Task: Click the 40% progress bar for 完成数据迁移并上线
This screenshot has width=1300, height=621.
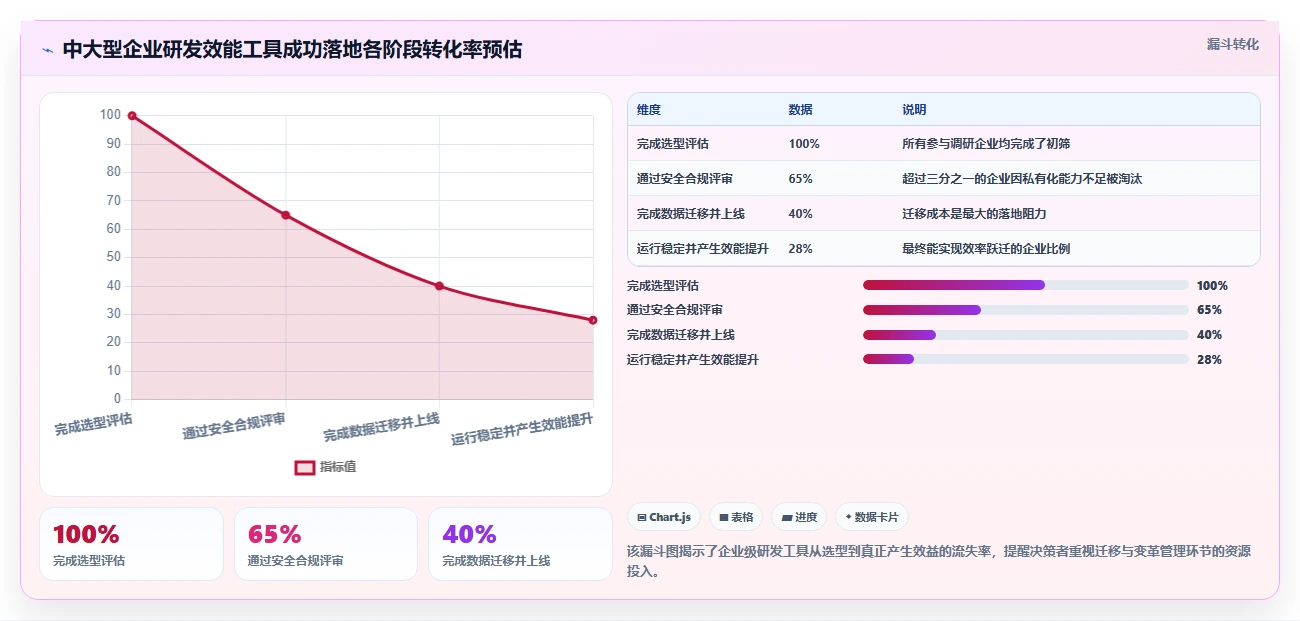Action: [x=1026, y=335]
